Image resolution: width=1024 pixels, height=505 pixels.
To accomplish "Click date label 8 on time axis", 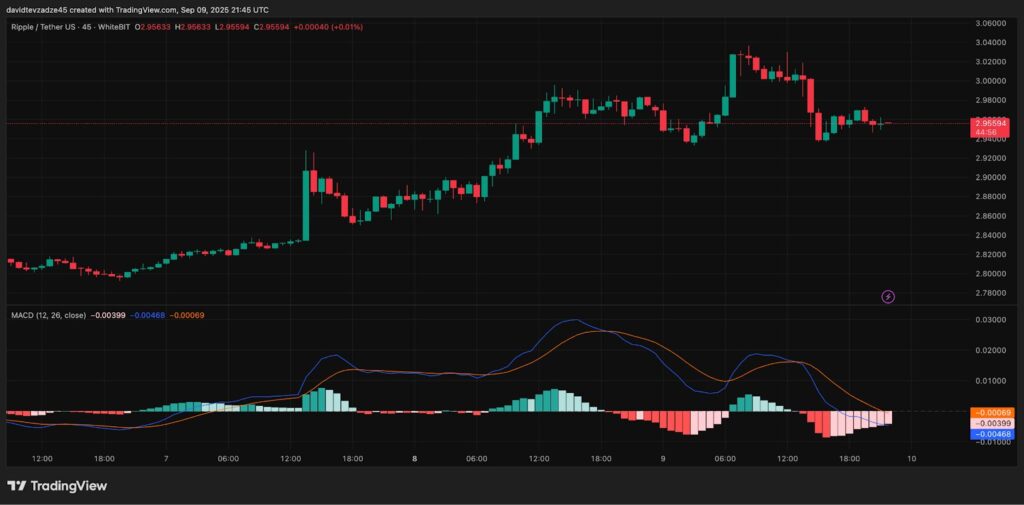I will [x=414, y=458].
